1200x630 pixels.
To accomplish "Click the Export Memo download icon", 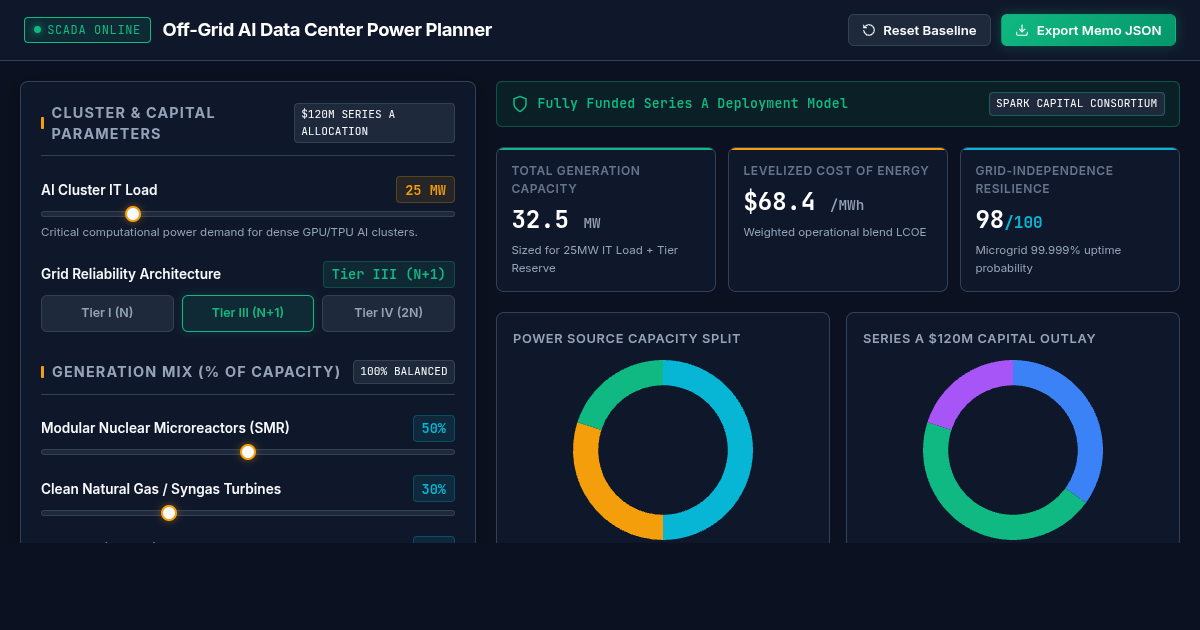I will 1022,30.
